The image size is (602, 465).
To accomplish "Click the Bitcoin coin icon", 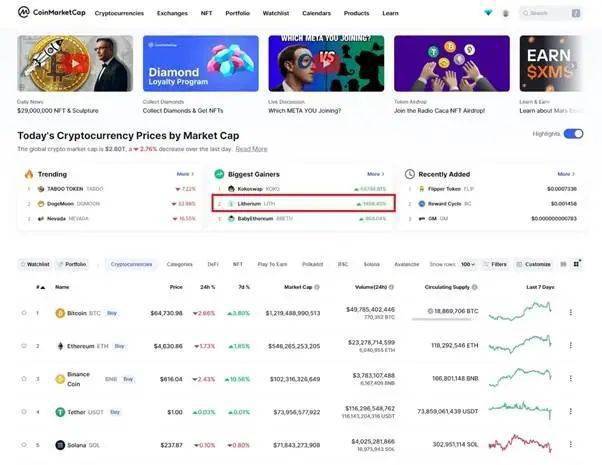I will pyautogui.click(x=60, y=313).
